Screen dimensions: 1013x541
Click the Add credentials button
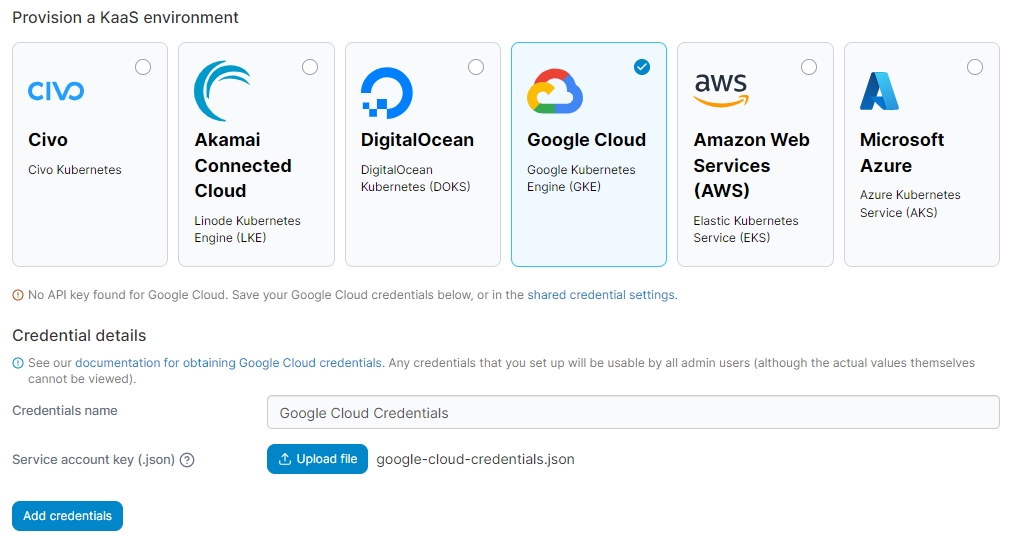(x=67, y=516)
